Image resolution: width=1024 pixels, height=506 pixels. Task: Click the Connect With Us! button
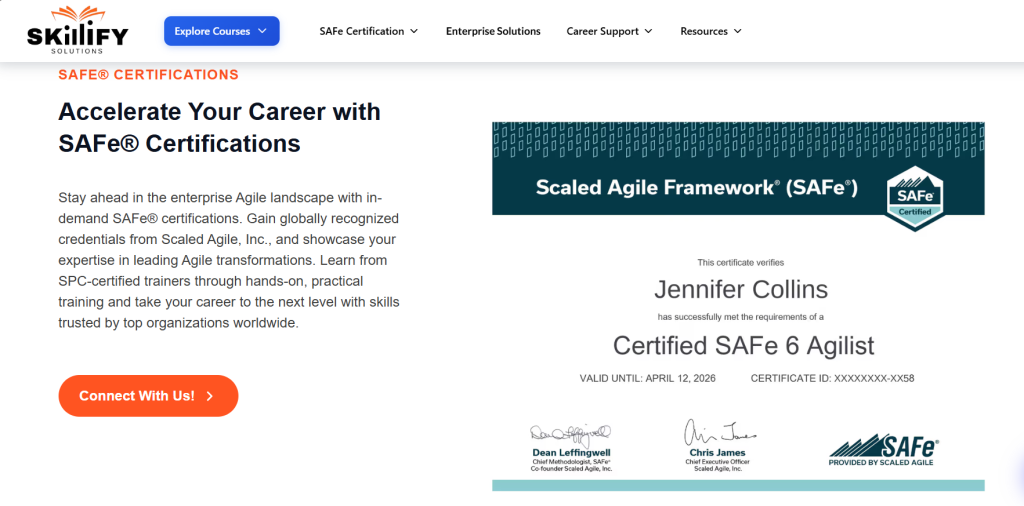click(148, 396)
